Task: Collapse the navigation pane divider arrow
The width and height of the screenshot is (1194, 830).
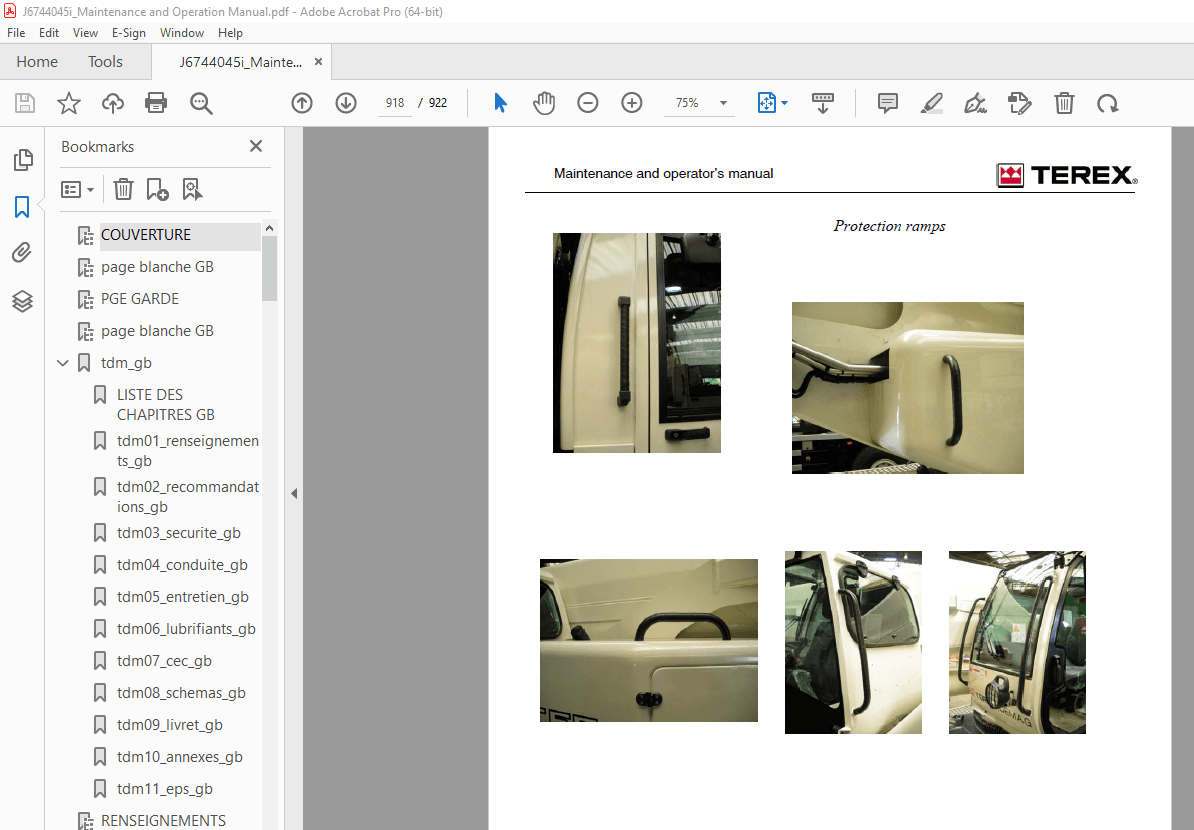Action: [294, 493]
